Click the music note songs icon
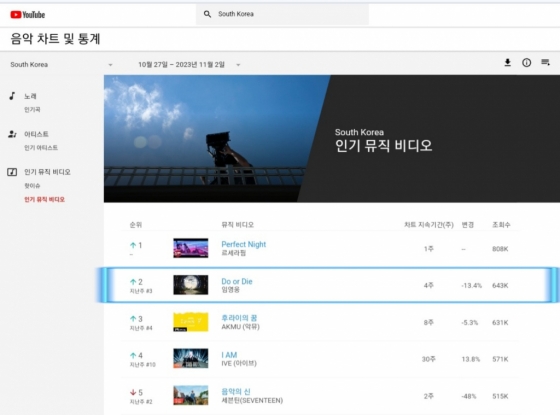Screen dimensions: 560x415 (x=12, y=96)
